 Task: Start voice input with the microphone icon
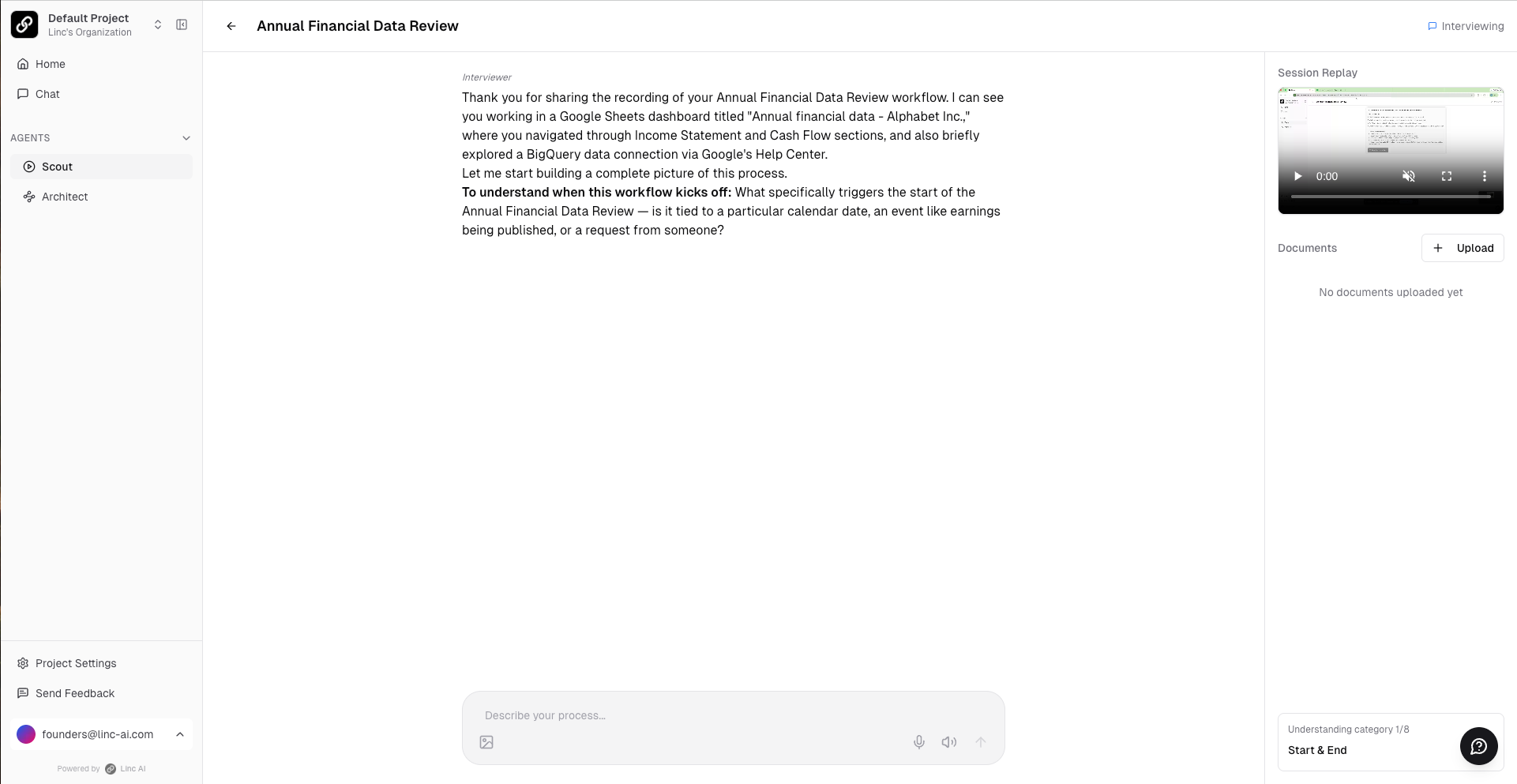(x=919, y=742)
